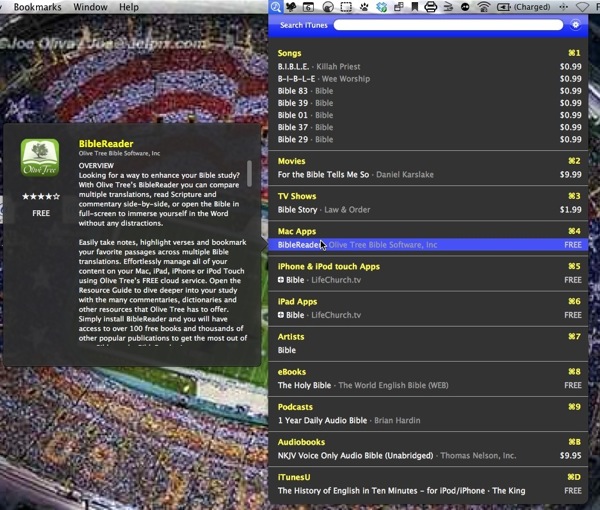
Task: Click the $9.95 audiobook price
Action: [x=571, y=456]
